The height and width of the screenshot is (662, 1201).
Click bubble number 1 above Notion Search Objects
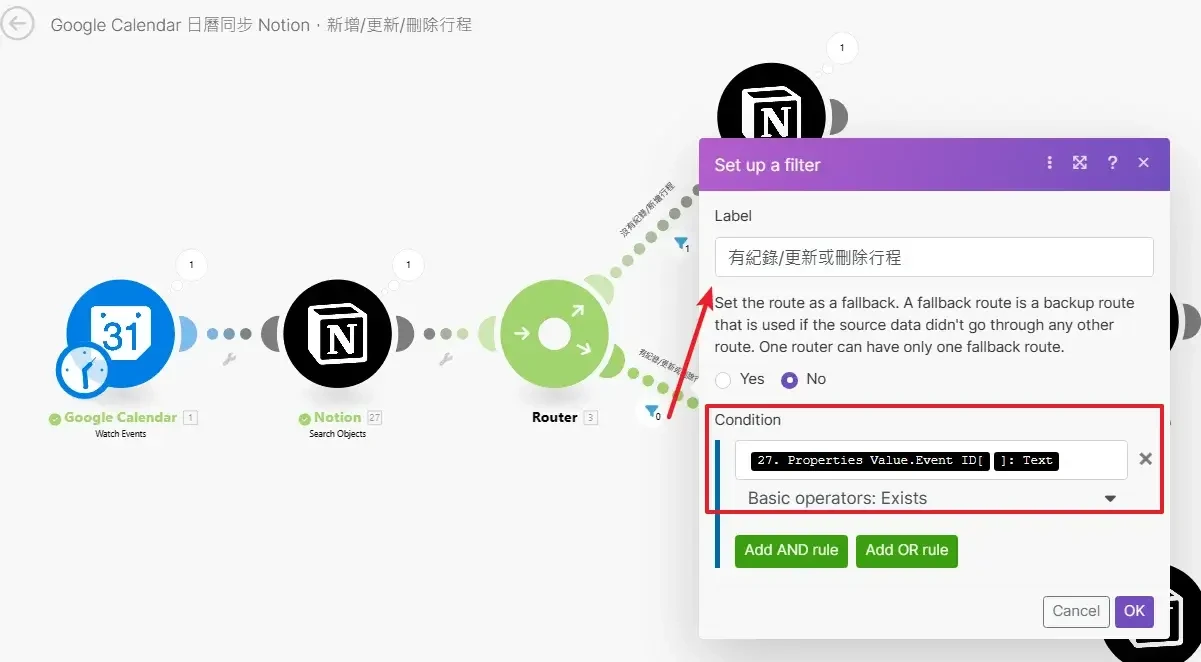(x=408, y=266)
